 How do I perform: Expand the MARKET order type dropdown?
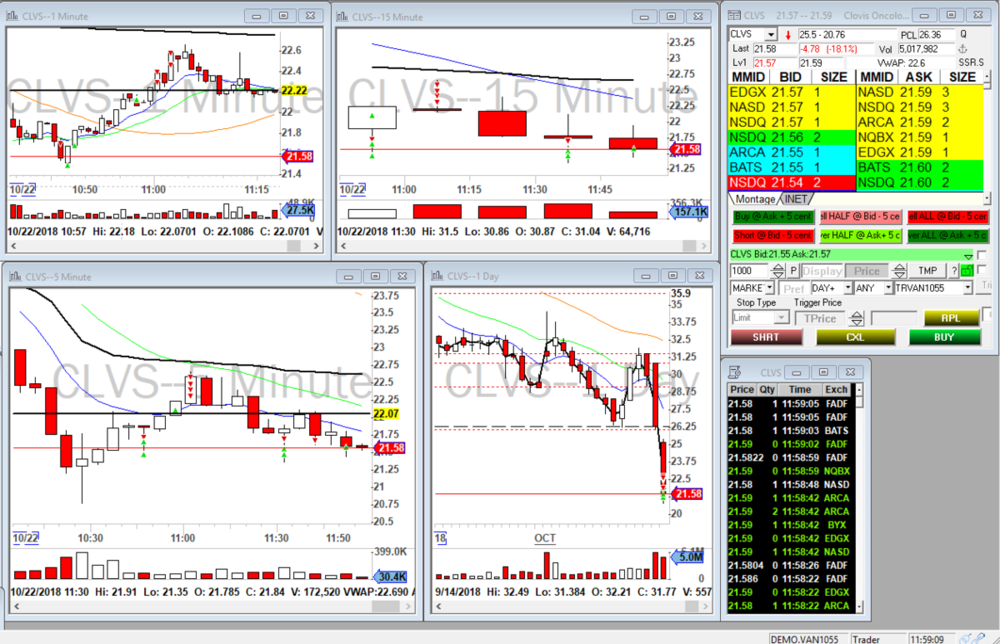[769, 287]
